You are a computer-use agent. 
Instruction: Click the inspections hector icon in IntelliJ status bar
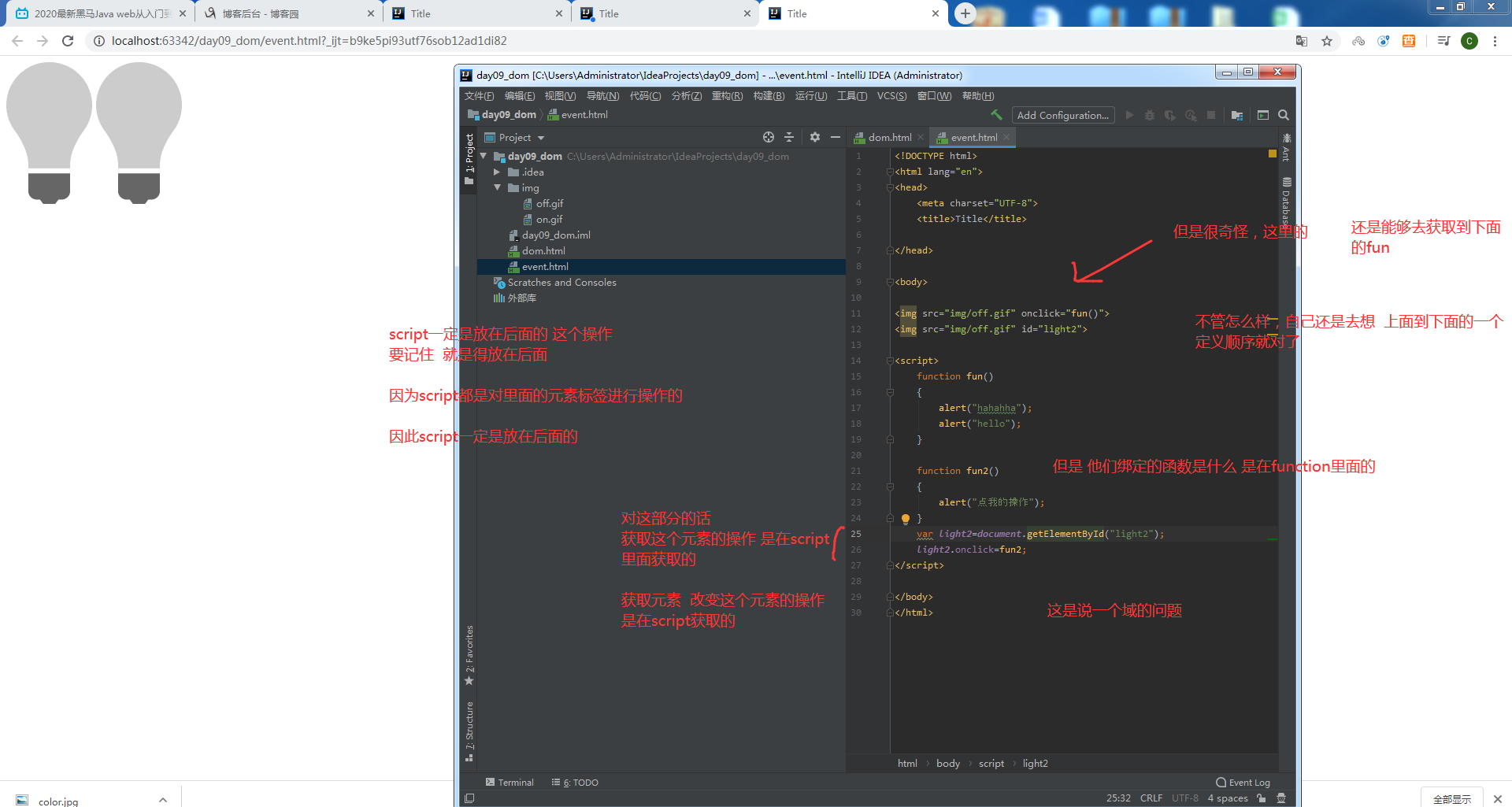1281,798
